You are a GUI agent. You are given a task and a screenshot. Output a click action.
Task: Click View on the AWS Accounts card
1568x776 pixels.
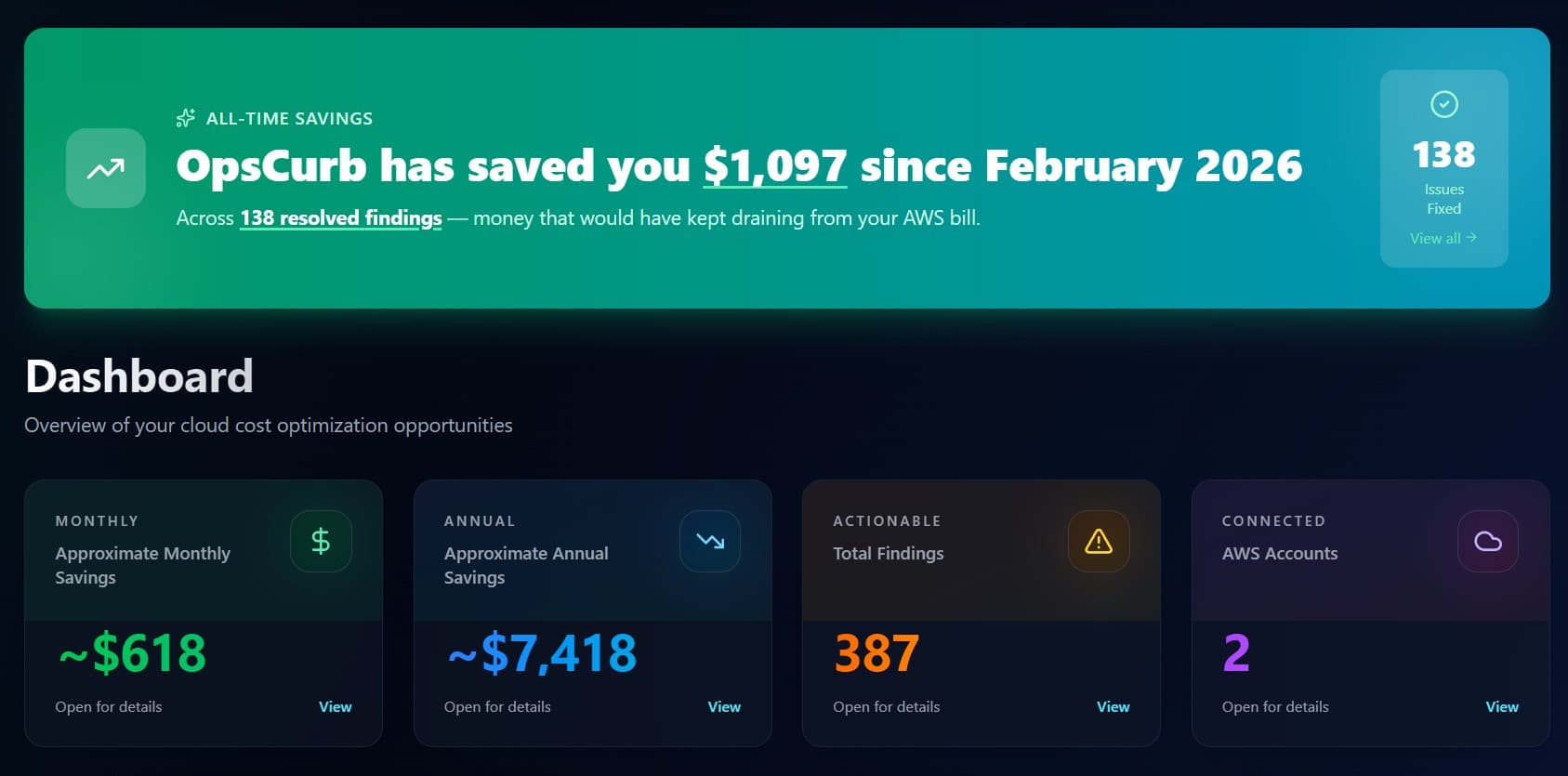[1501, 706]
